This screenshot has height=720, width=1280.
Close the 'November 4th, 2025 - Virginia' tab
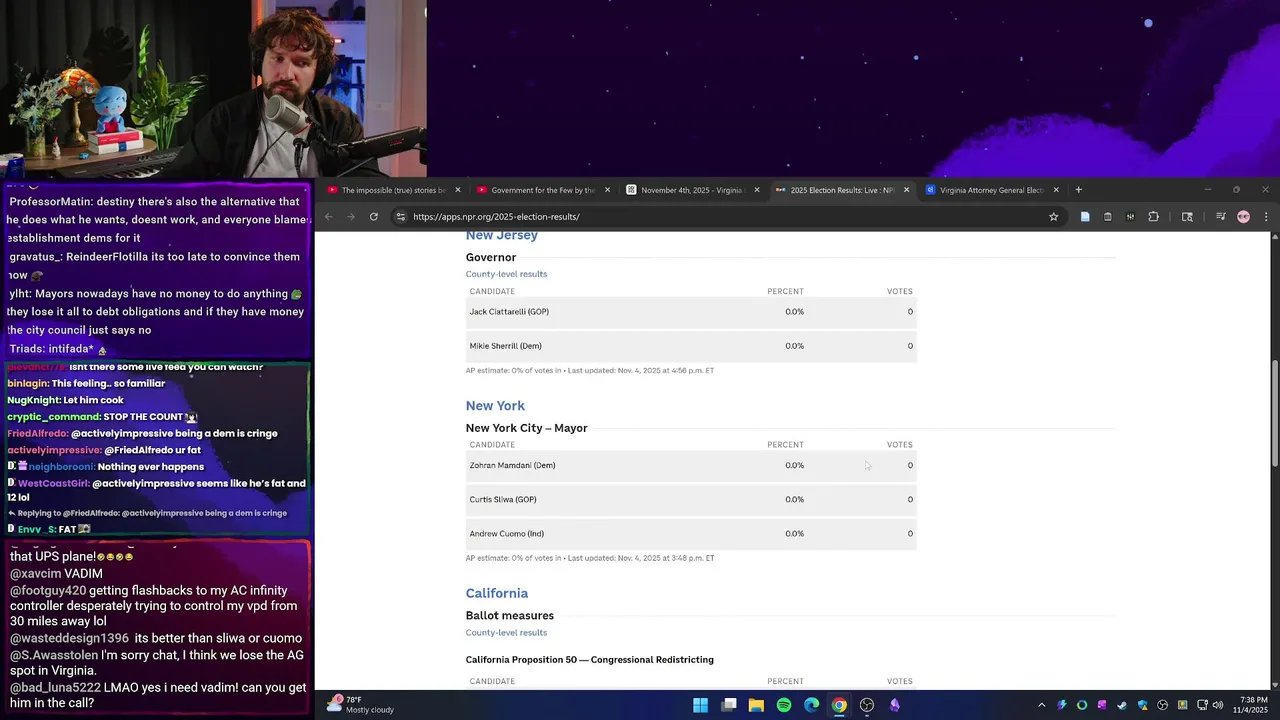[757, 190]
